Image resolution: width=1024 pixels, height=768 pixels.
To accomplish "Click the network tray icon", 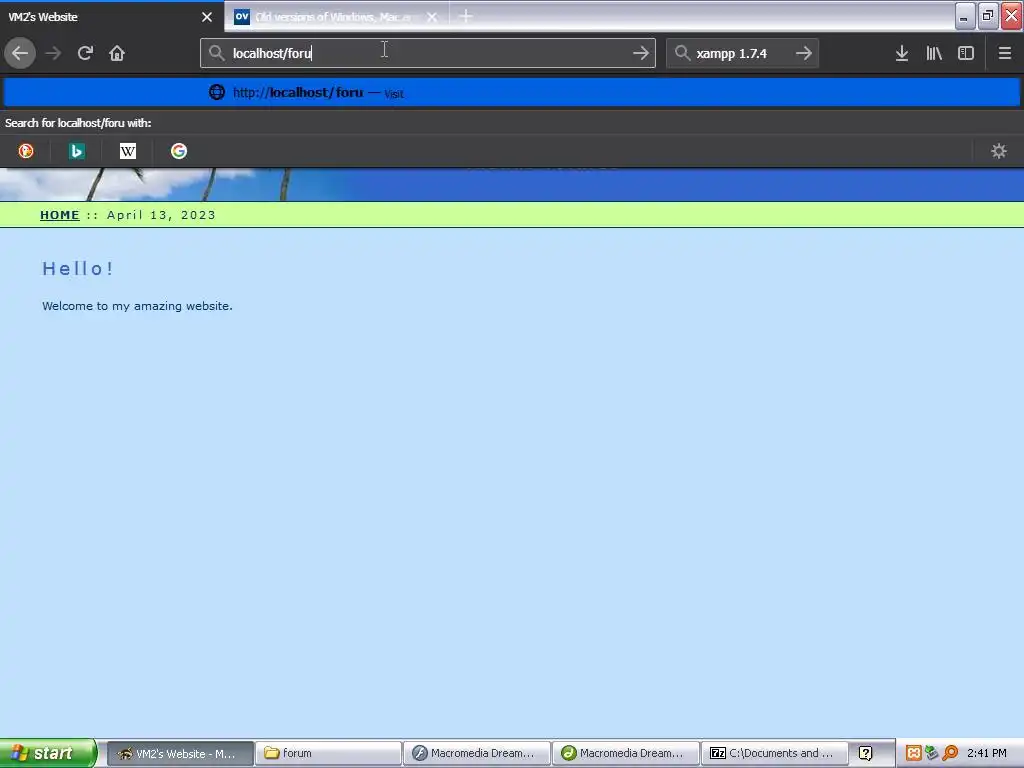I will [932, 753].
